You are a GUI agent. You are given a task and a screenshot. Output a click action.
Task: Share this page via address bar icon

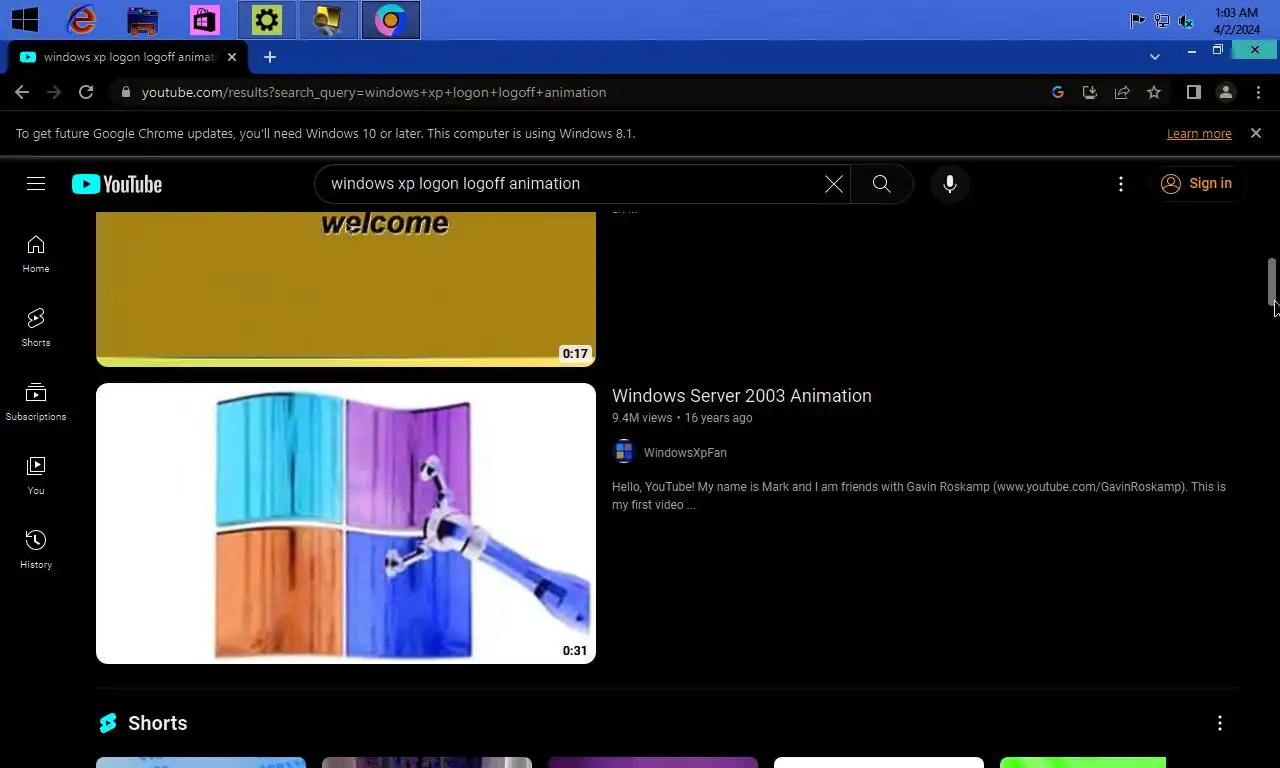[x=1122, y=92]
